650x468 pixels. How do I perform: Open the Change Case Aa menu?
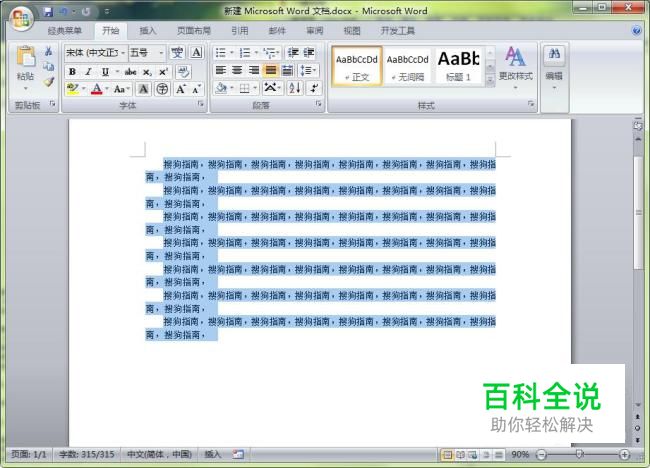[121, 89]
